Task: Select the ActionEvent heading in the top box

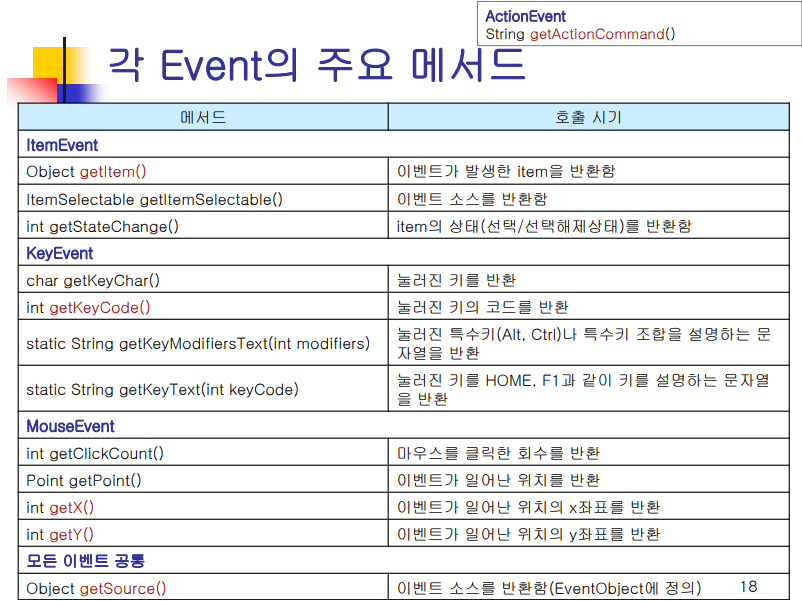Action: pos(525,16)
